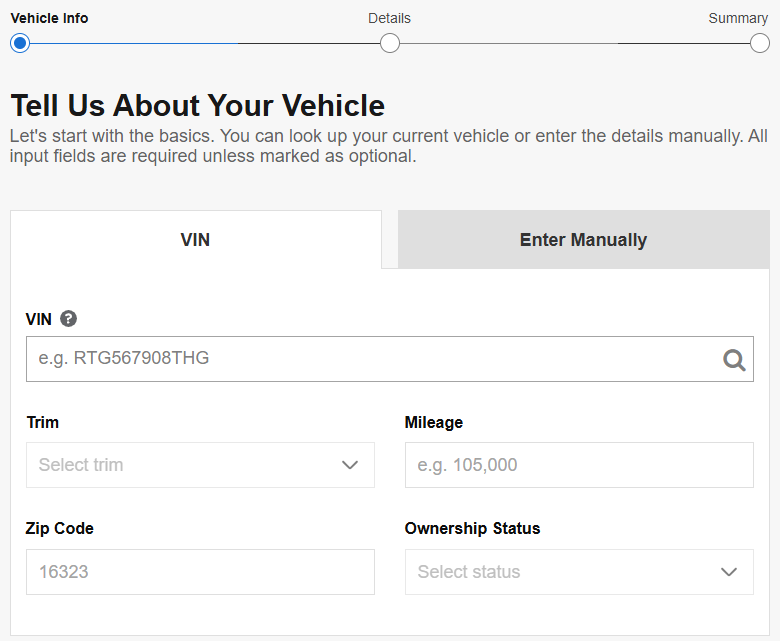Click the Summary step label
780x641 pixels.
tap(738, 18)
